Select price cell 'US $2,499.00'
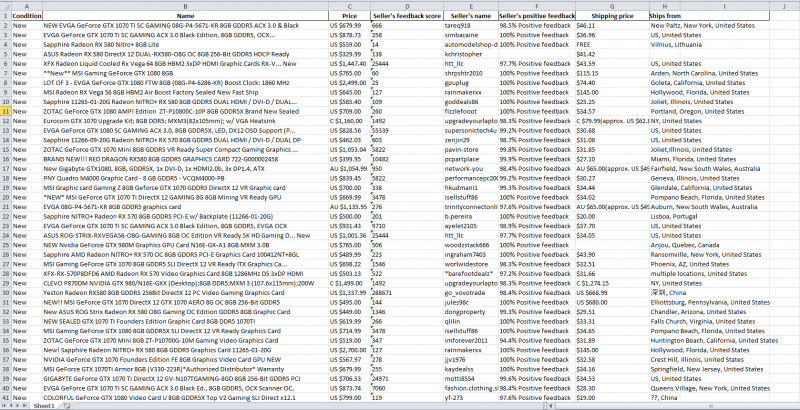Screen dimensions: 800x410 click(349, 83)
